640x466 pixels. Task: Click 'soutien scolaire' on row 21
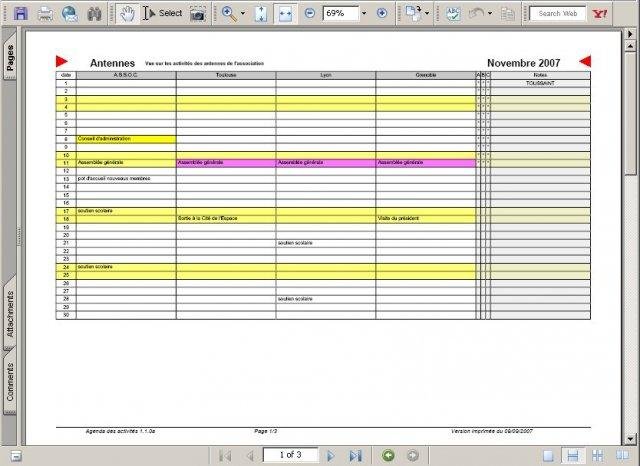[x=295, y=243]
